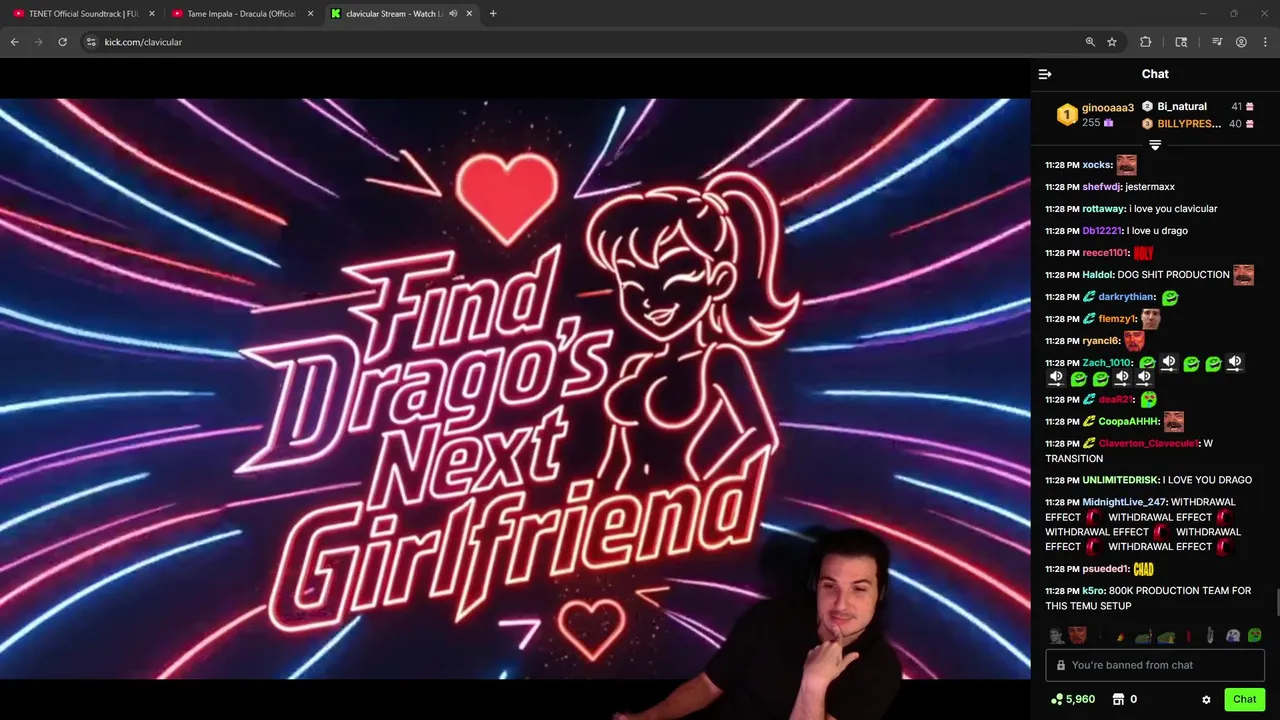Click the CHAD emote after psueded1
This screenshot has width=1280, height=720.
click(x=1143, y=569)
